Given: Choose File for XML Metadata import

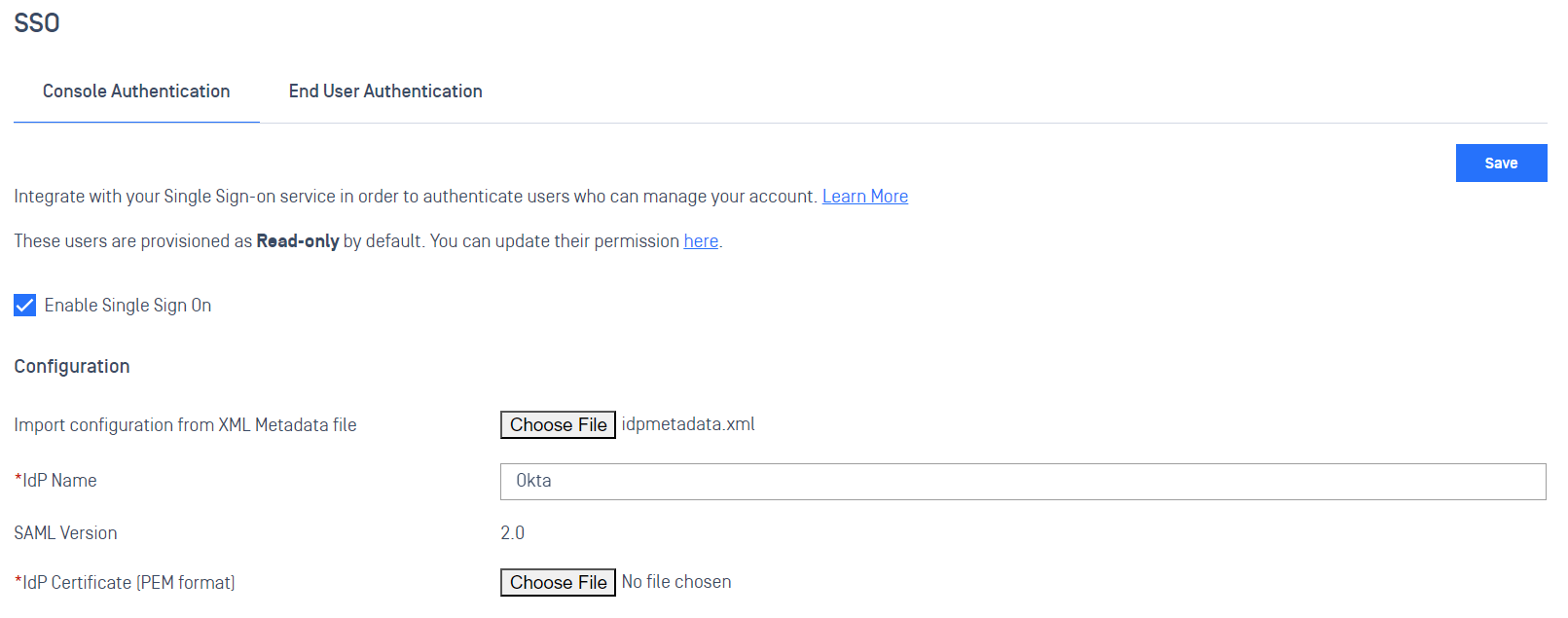Looking at the screenshot, I should 558,425.
